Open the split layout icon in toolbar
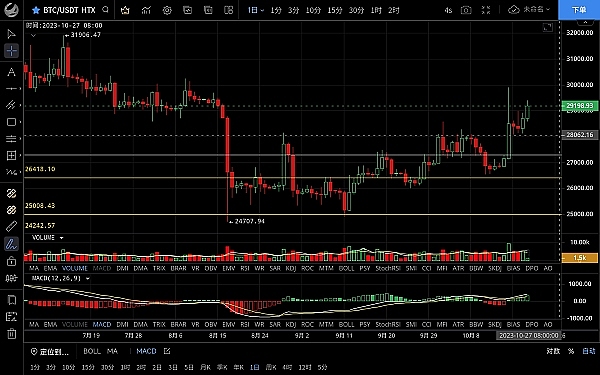Image resolution: width=600 pixels, height=375 pixels. coord(228,10)
